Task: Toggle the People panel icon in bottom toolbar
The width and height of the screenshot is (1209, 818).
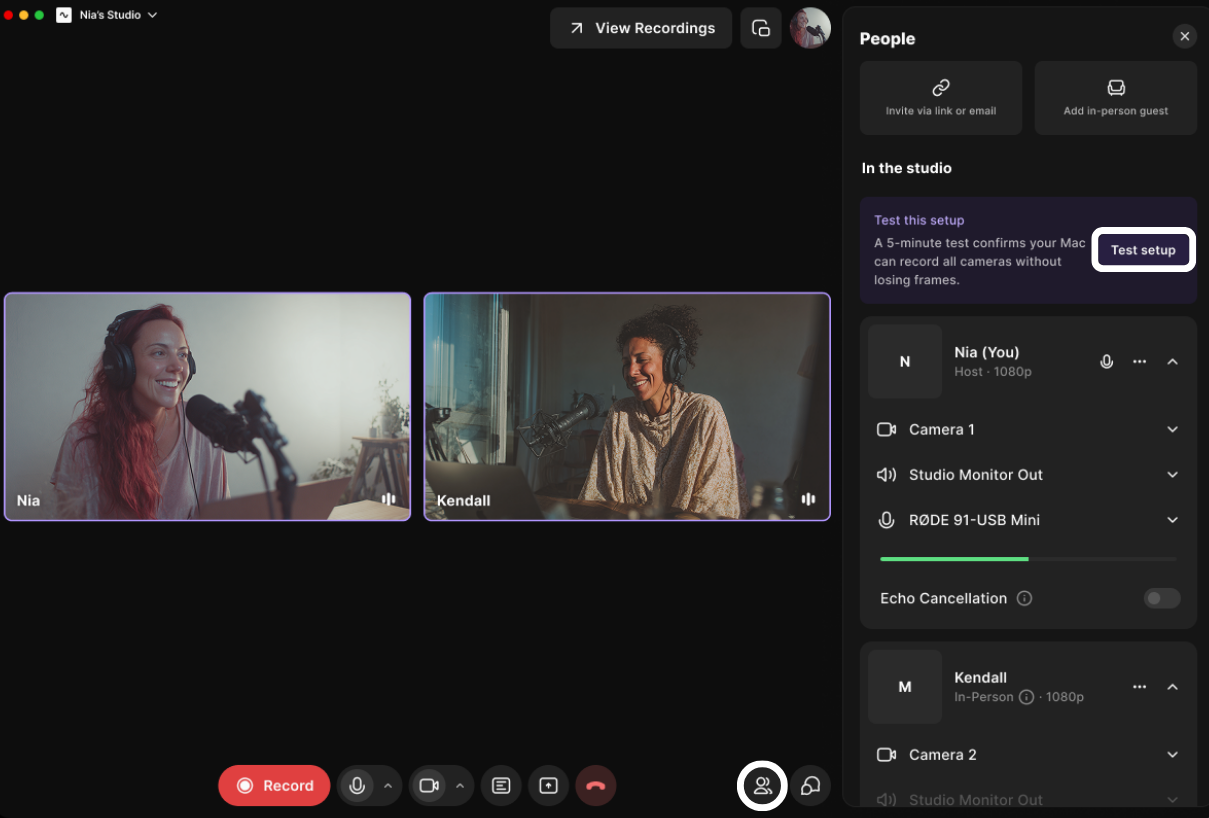Action: point(763,786)
